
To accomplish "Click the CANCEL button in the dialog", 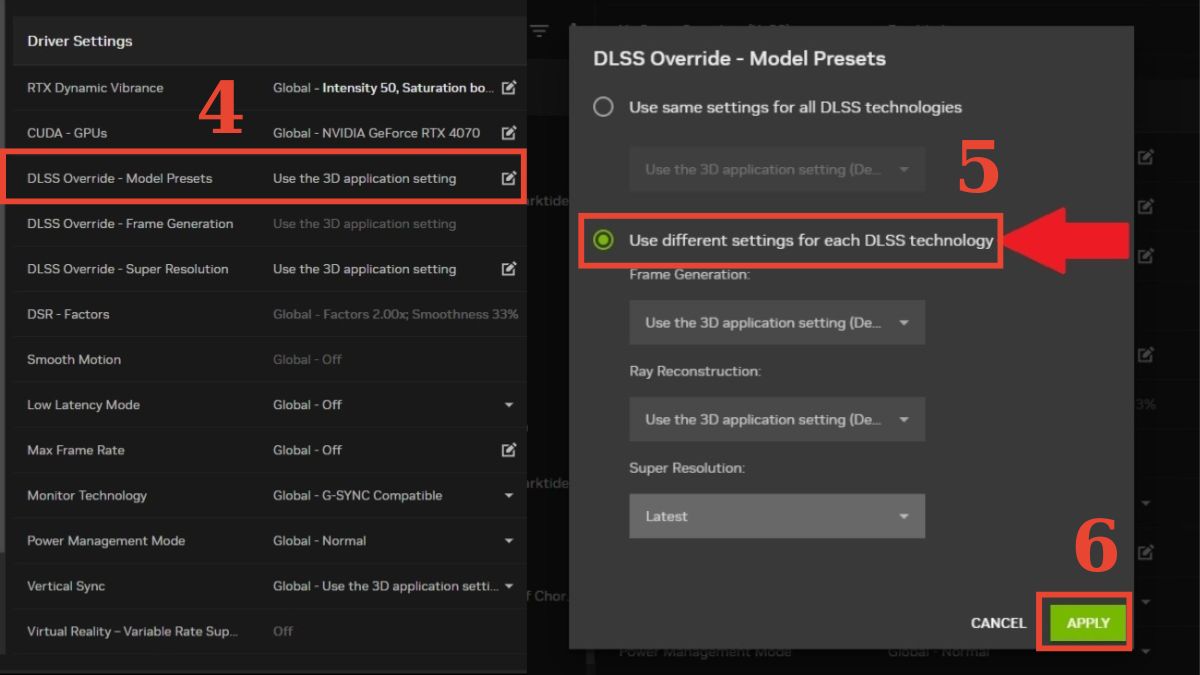I will pos(998,623).
